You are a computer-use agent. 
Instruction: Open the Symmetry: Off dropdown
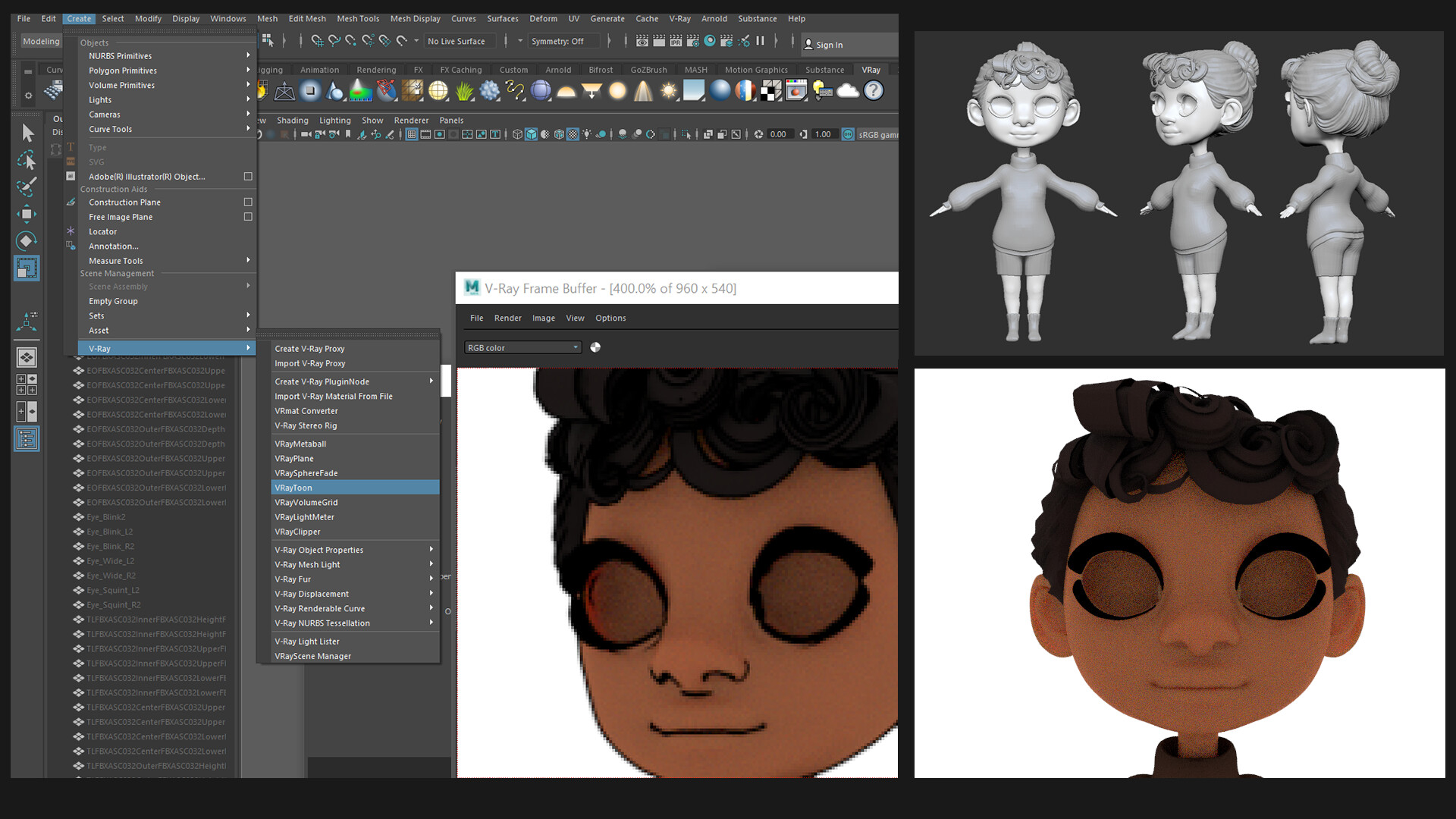pyautogui.click(x=565, y=41)
